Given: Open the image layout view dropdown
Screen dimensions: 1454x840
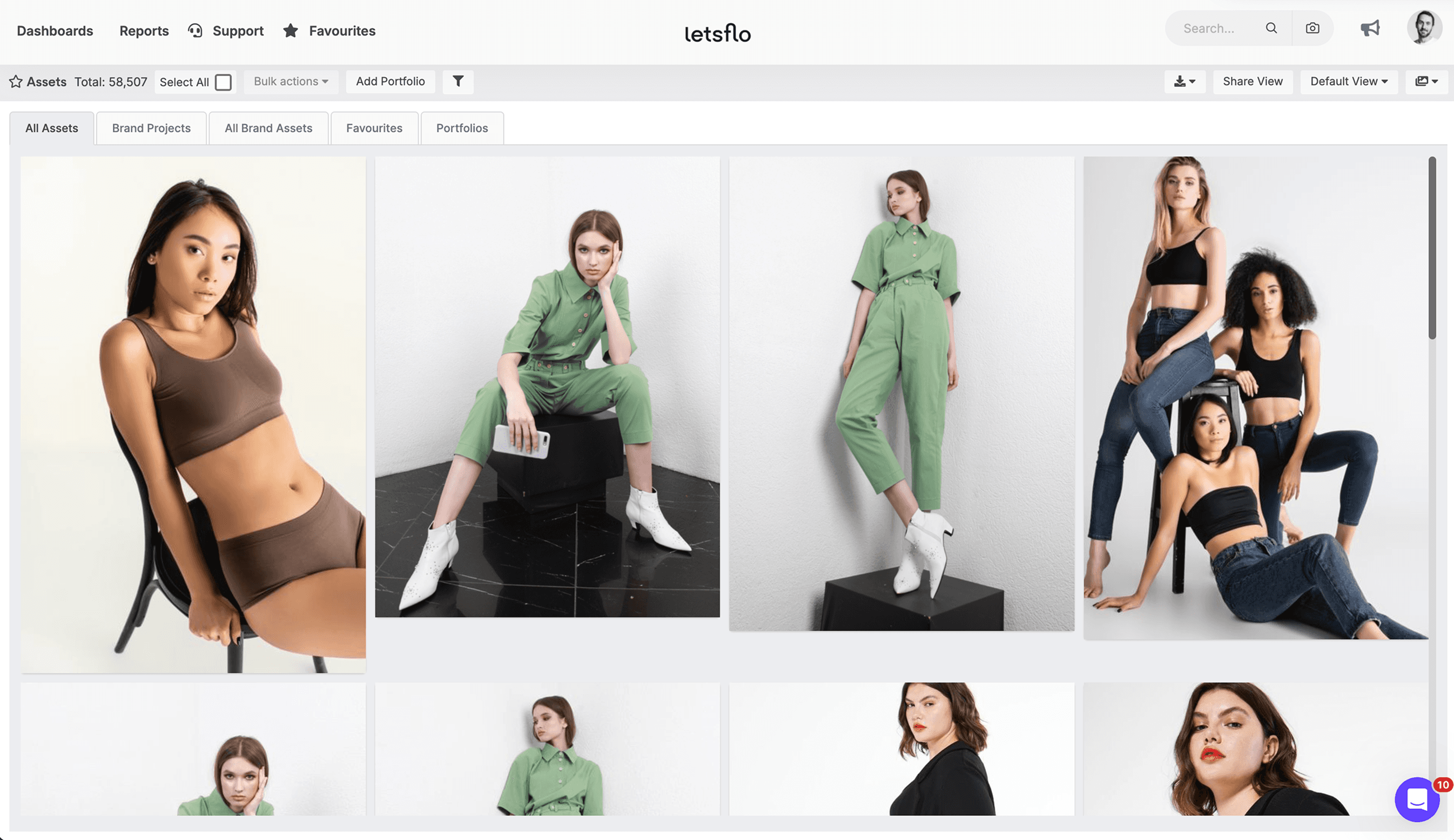Looking at the screenshot, I should (x=1426, y=82).
